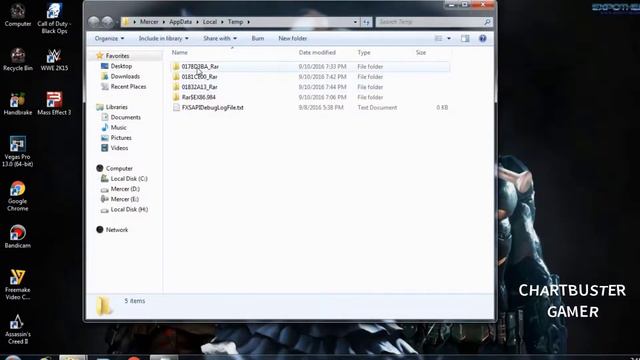The height and width of the screenshot is (360, 640).
Task: Select the Handbrake desktop icon
Action: pos(18,104)
